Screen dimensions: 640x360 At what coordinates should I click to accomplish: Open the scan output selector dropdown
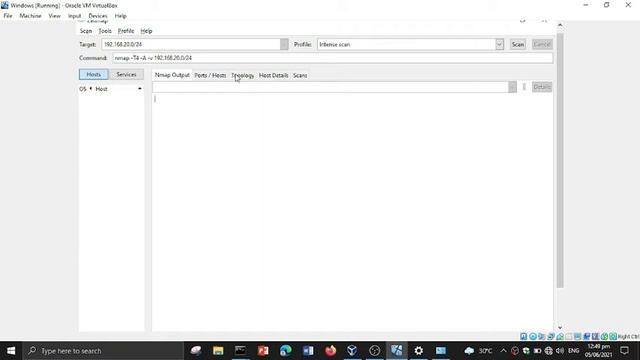pyautogui.click(x=512, y=87)
